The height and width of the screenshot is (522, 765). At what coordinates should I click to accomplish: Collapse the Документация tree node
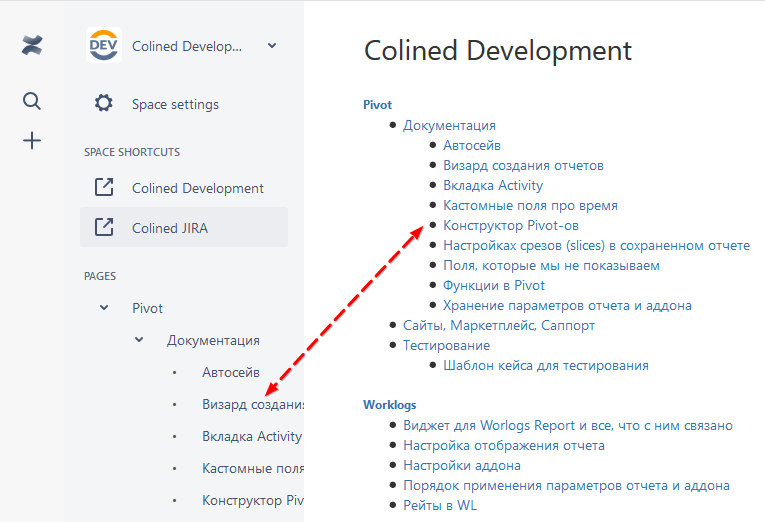[x=139, y=340]
